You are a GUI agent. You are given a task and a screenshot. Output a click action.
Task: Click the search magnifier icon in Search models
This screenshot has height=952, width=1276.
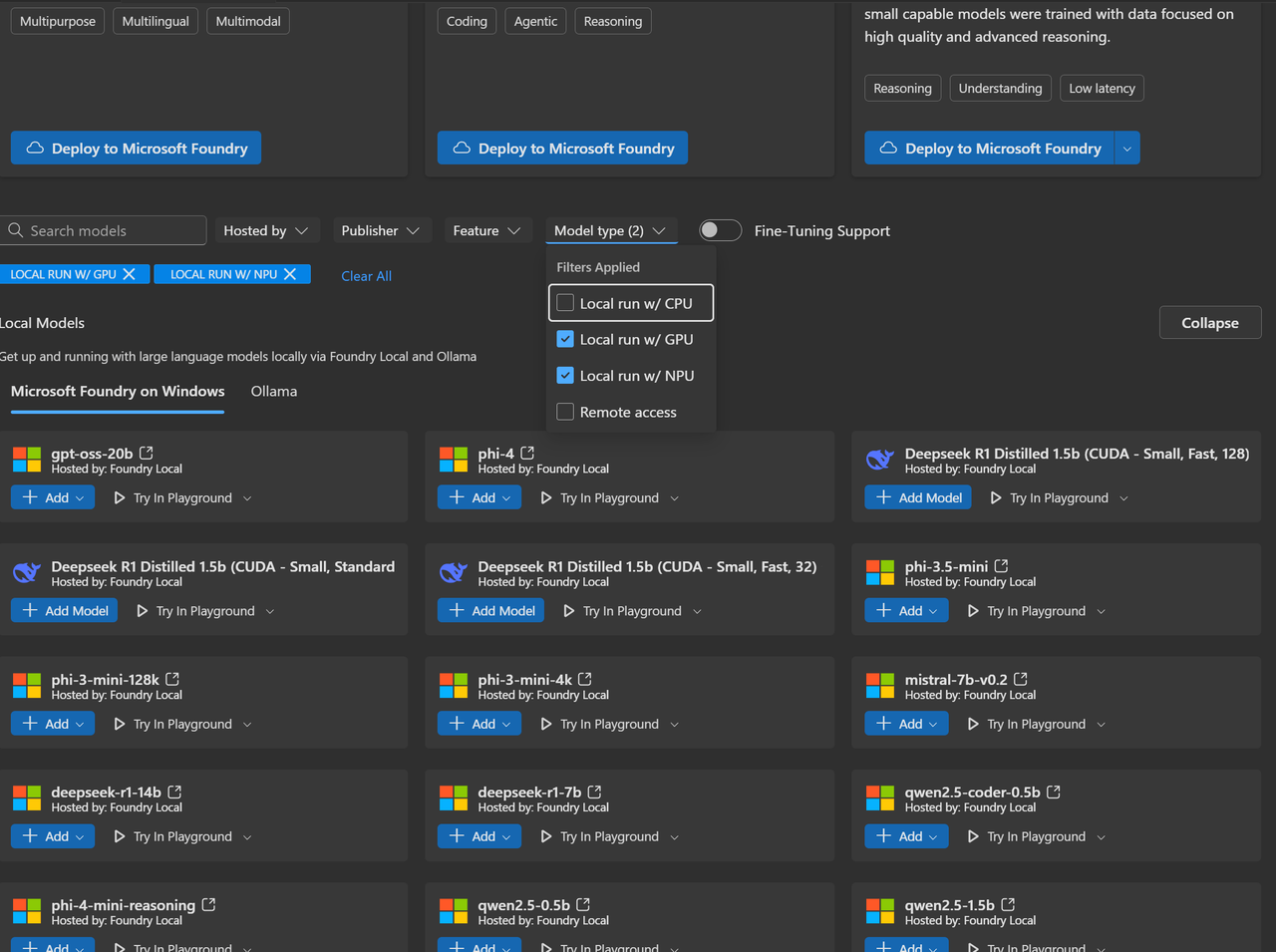16,230
